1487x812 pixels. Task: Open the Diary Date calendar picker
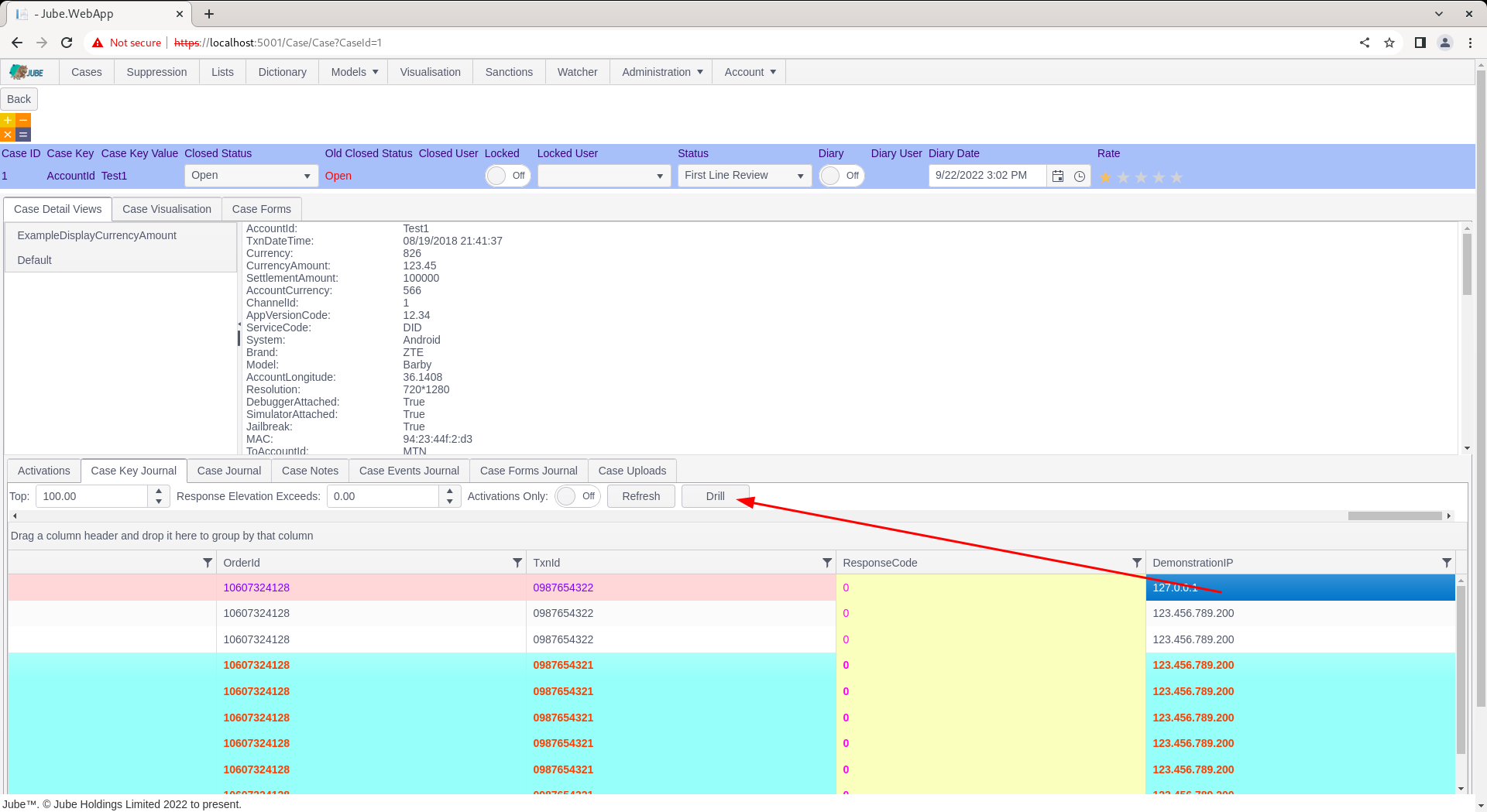click(x=1058, y=176)
